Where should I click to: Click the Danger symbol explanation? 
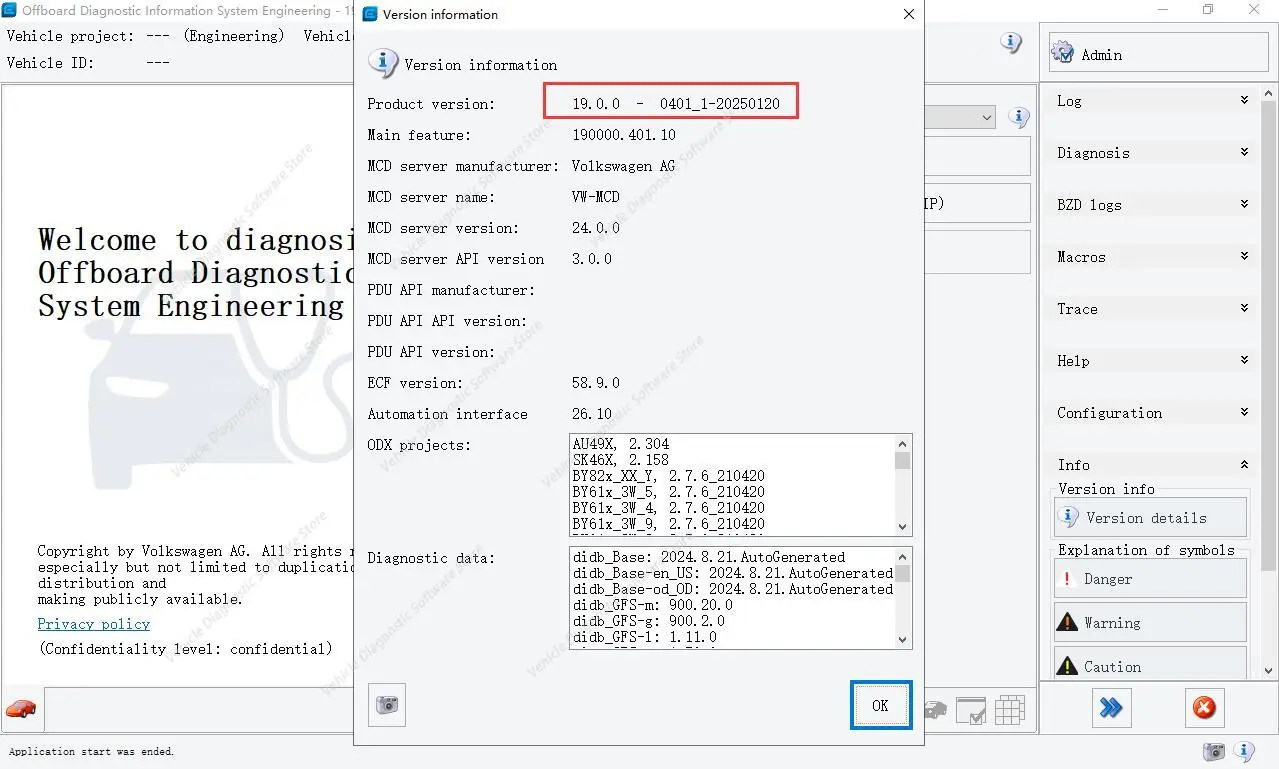click(1150, 579)
